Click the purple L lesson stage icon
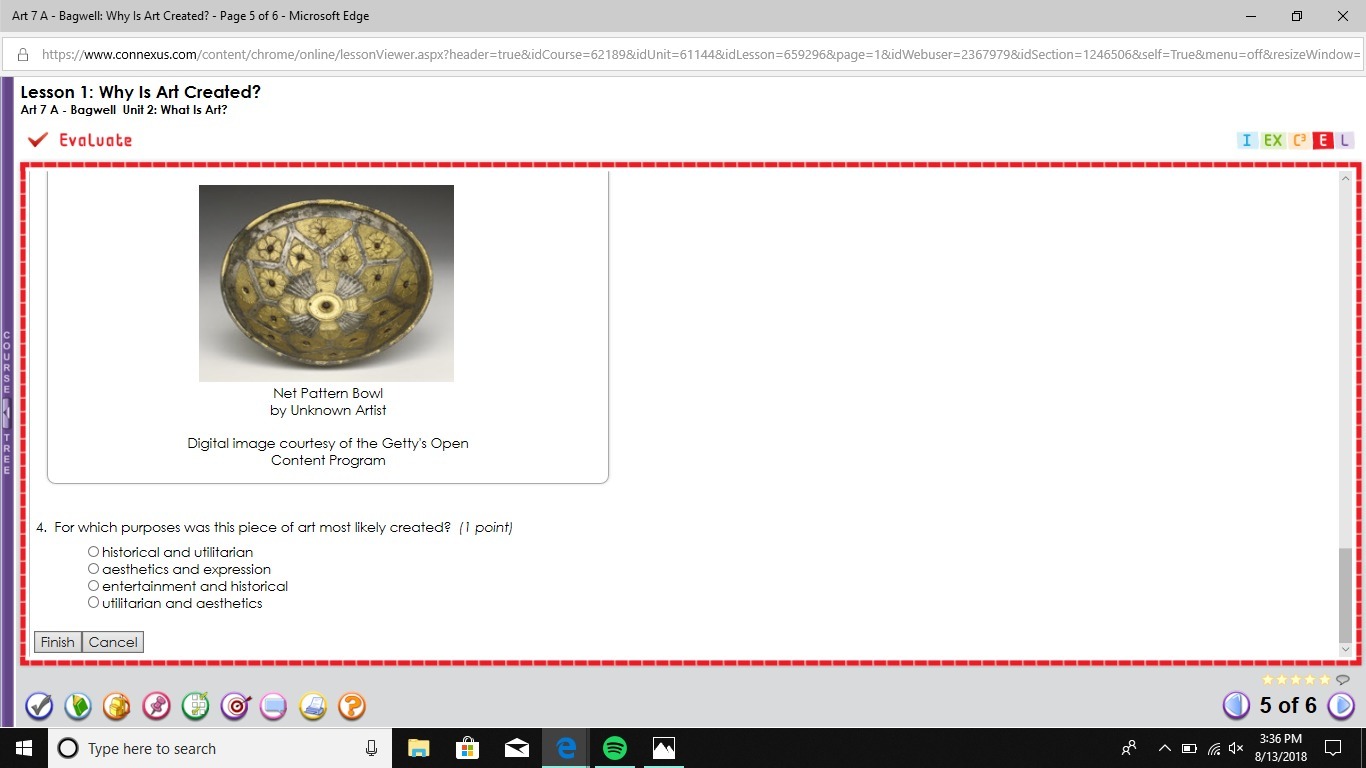1366x768 pixels. click(1345, 140)
